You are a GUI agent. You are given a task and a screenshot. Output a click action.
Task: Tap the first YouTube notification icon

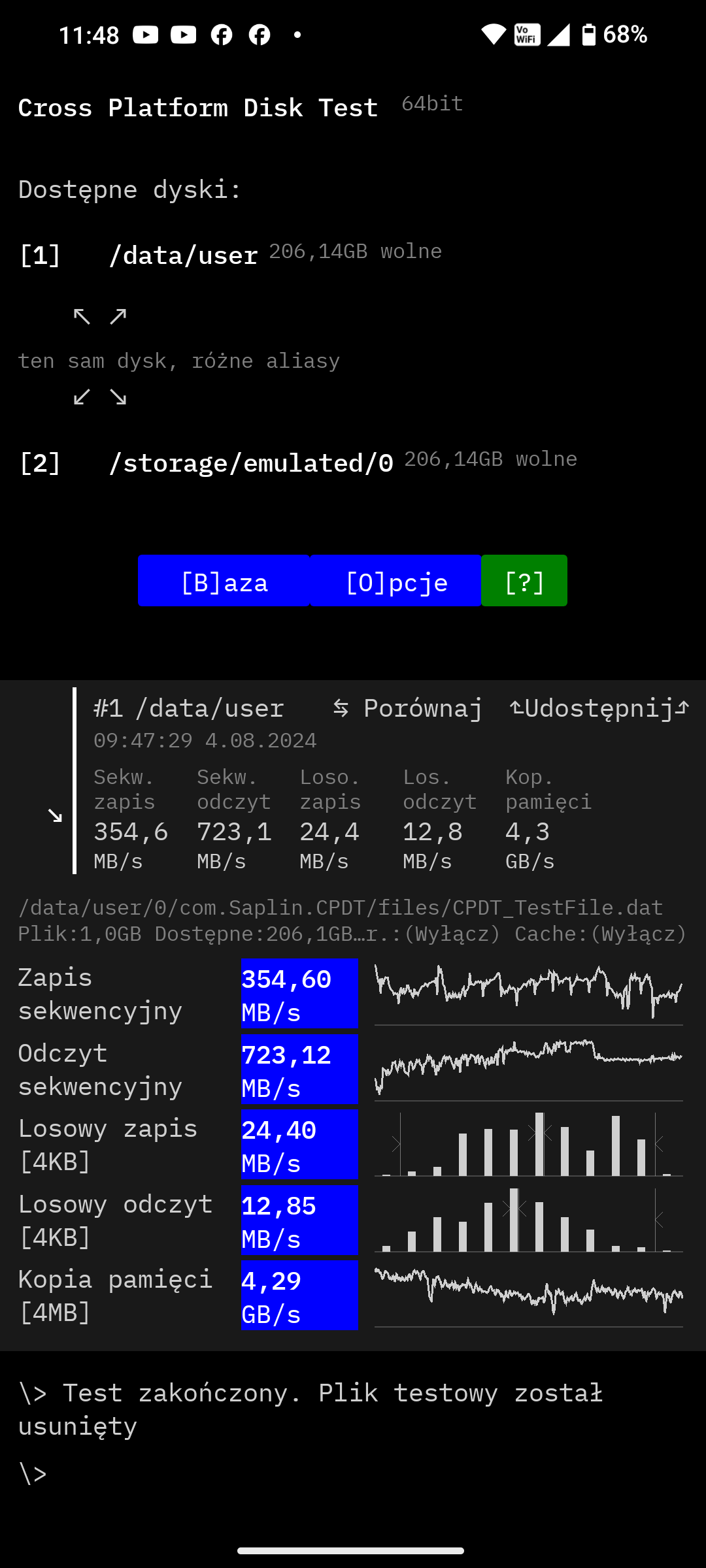pyautogui.click(x=145, y=35)
